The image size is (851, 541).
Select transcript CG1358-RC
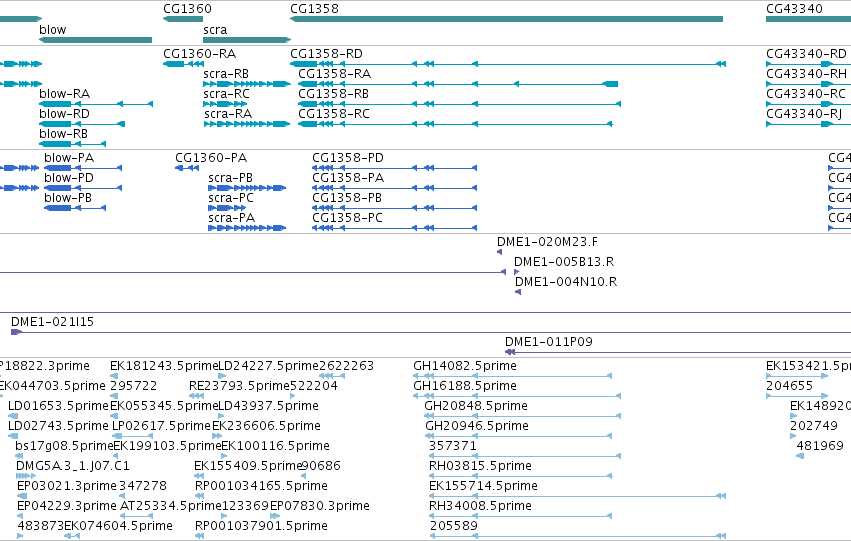[455, 124]
